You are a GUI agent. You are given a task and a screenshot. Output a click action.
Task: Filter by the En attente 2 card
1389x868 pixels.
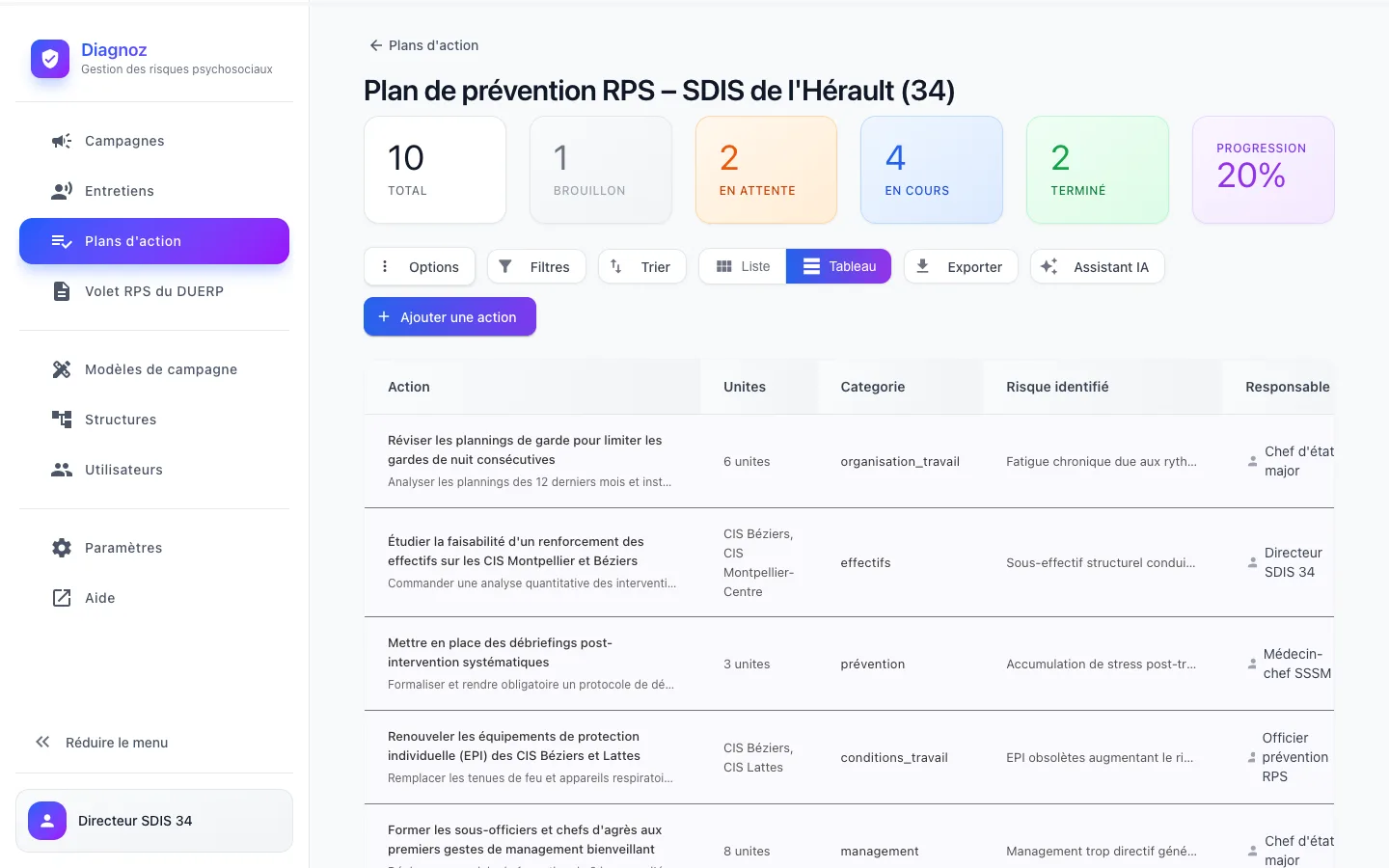pyautogui.click(x=767, y=170)
